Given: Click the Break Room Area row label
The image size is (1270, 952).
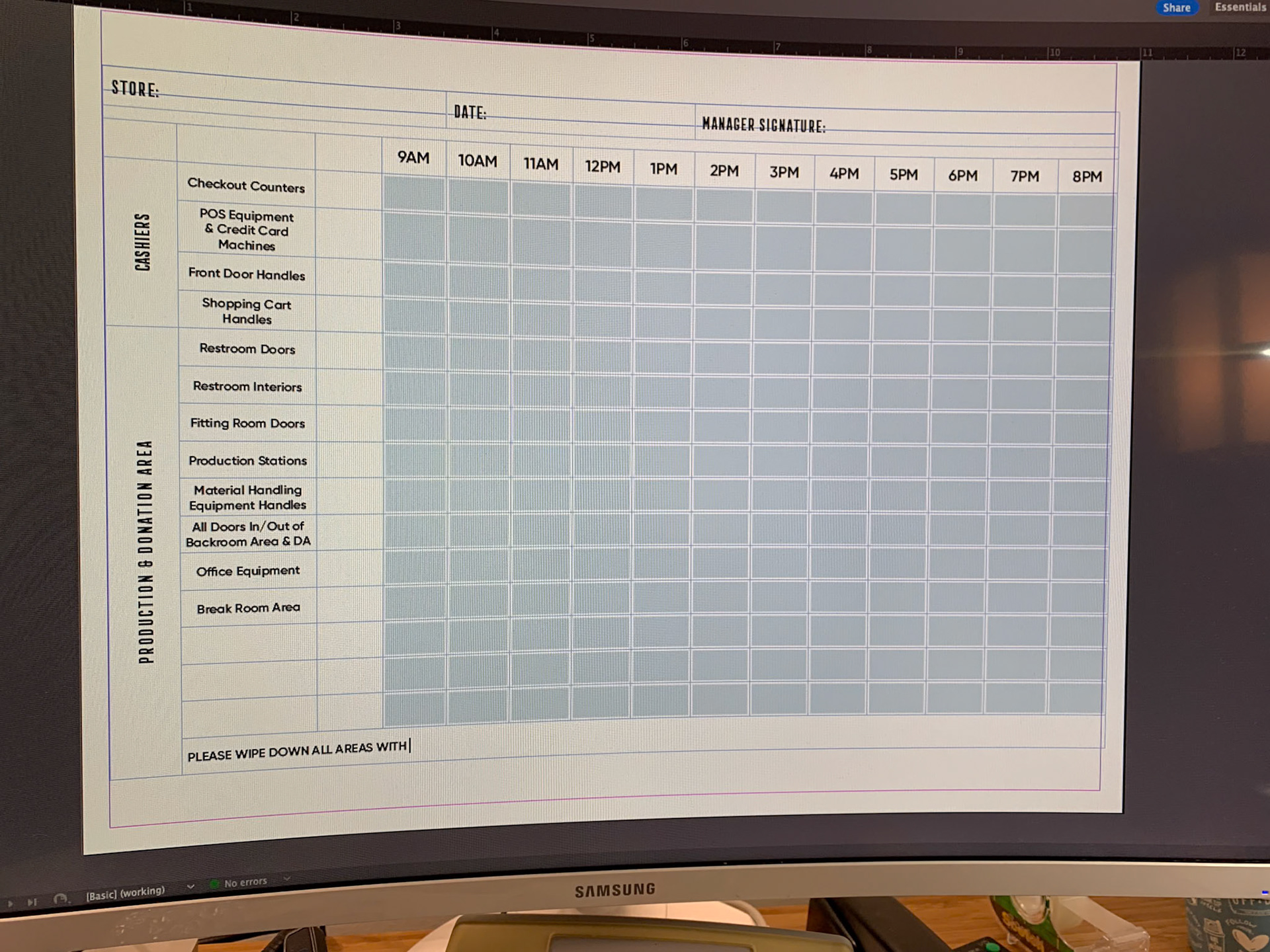Looking at the screenshot, I should pyautogui.click(x=248, y=608).
